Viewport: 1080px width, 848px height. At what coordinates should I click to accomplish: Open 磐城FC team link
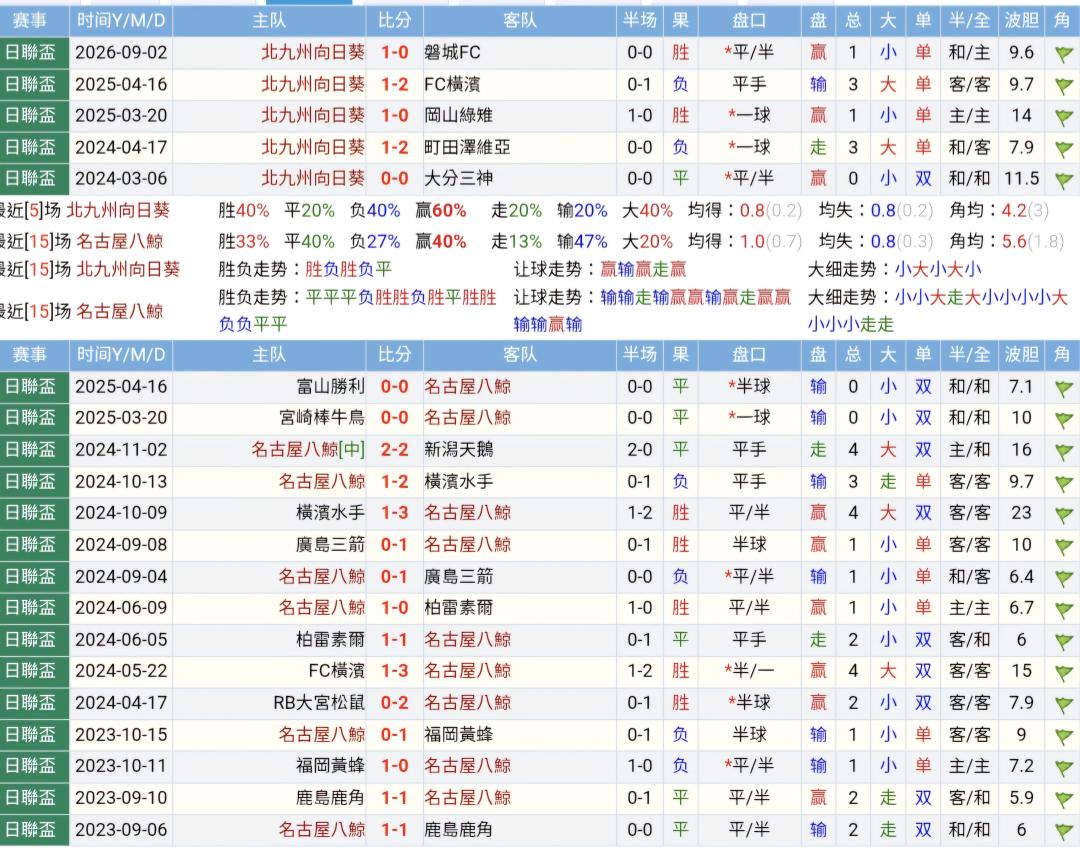[x=452, y=52]
